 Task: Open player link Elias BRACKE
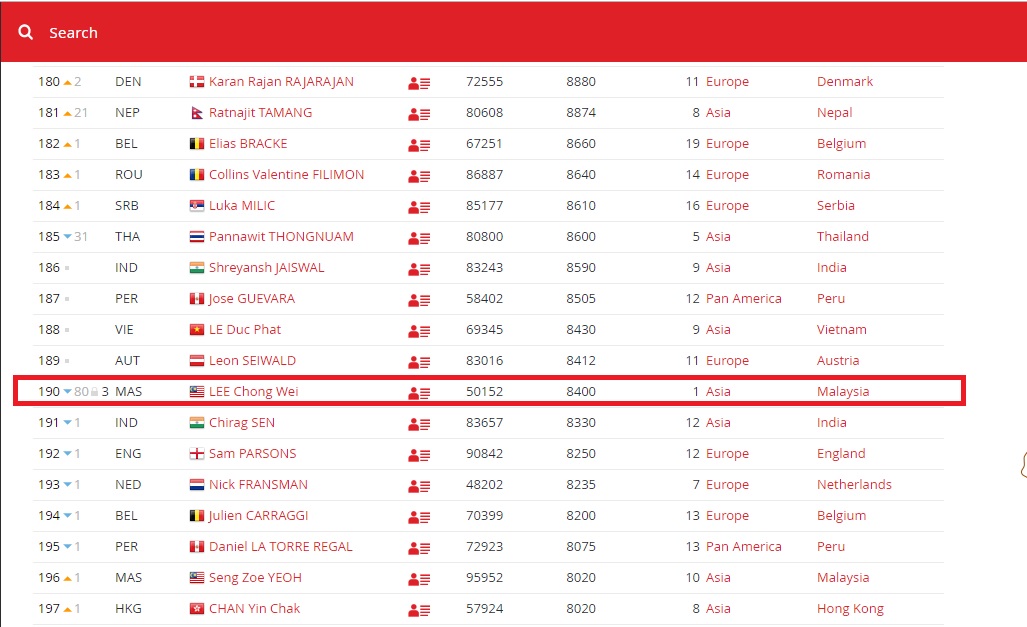coord(247,144)
